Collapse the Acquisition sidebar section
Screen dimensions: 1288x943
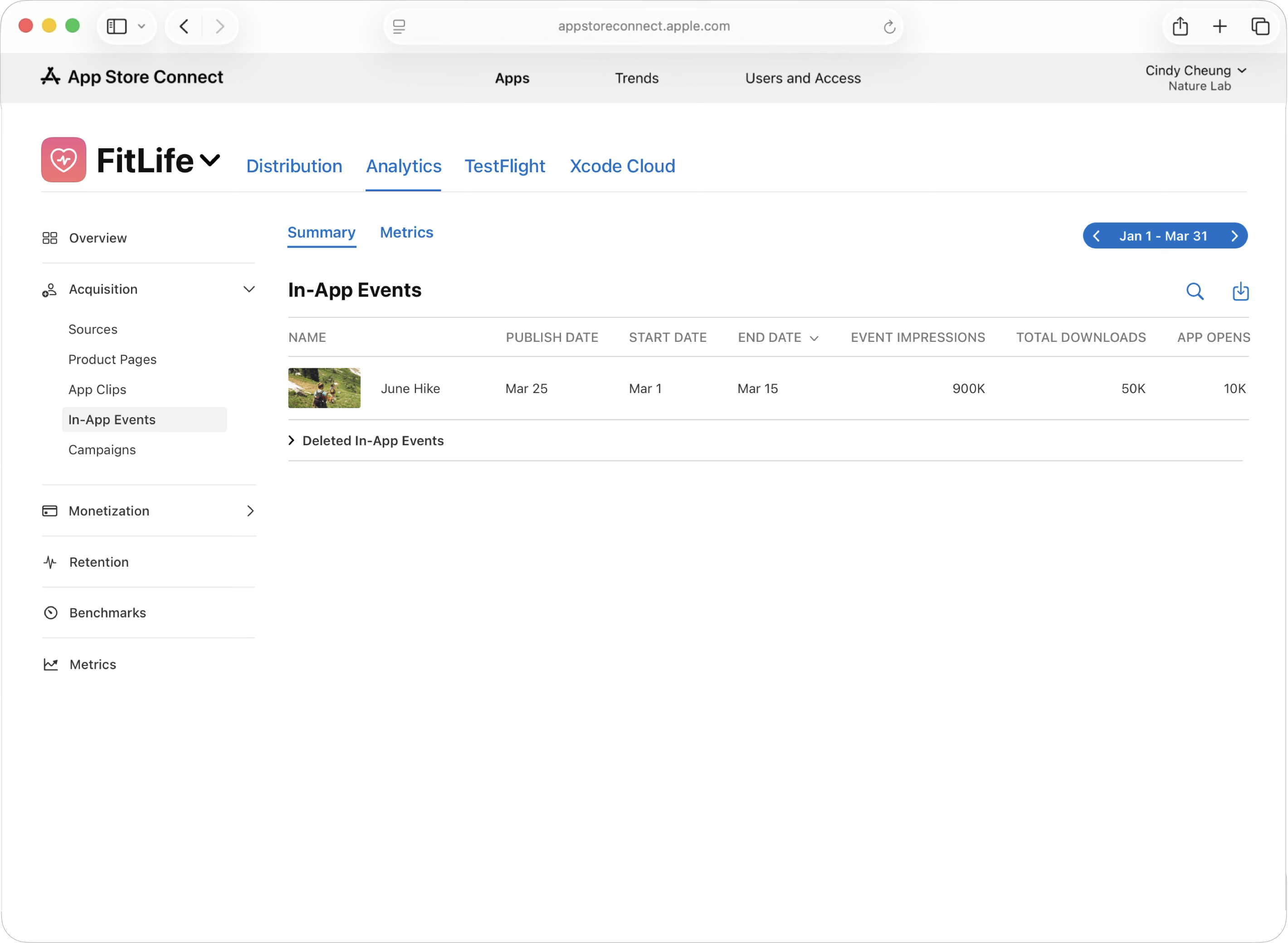point(249,289)
